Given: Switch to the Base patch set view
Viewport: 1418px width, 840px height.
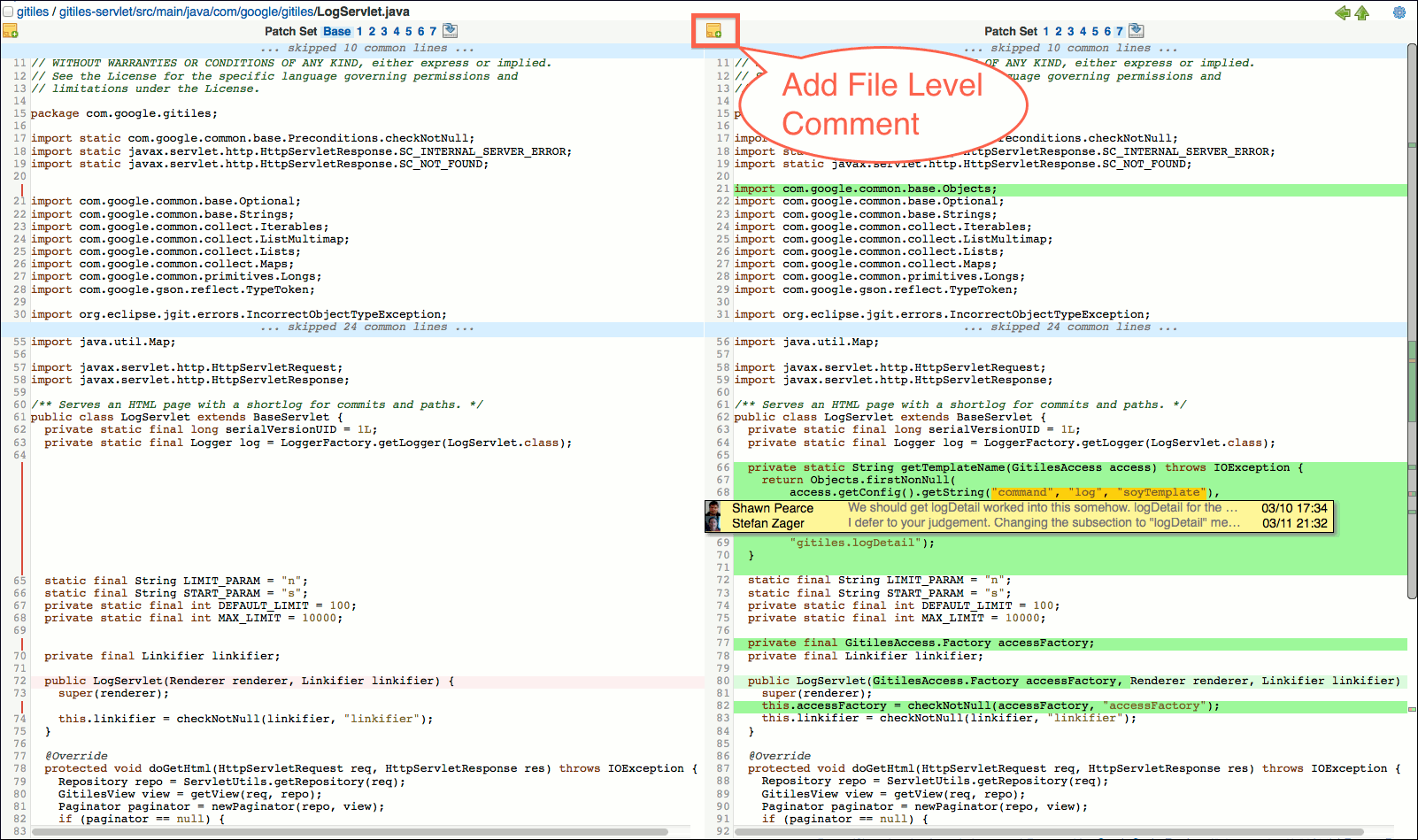Looking at the screenshot, I should coord(336,30).
